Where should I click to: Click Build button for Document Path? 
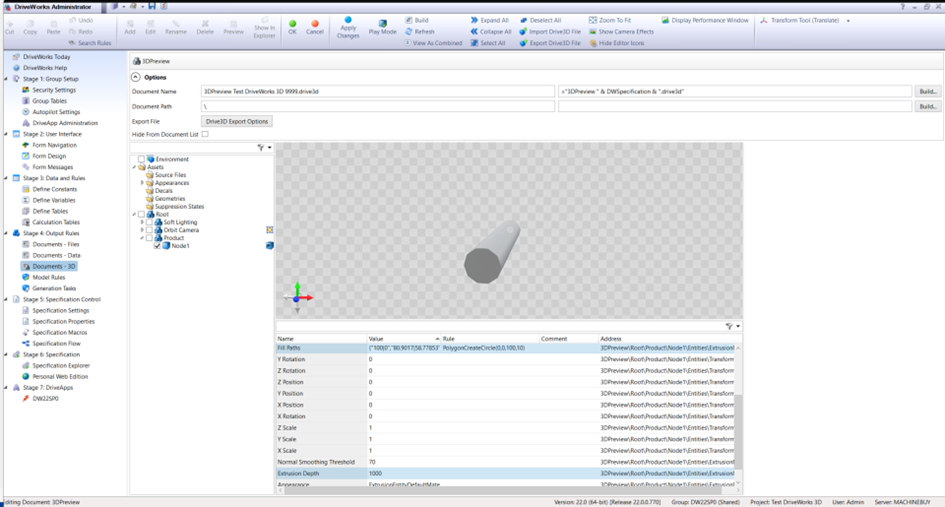[928, 106]
